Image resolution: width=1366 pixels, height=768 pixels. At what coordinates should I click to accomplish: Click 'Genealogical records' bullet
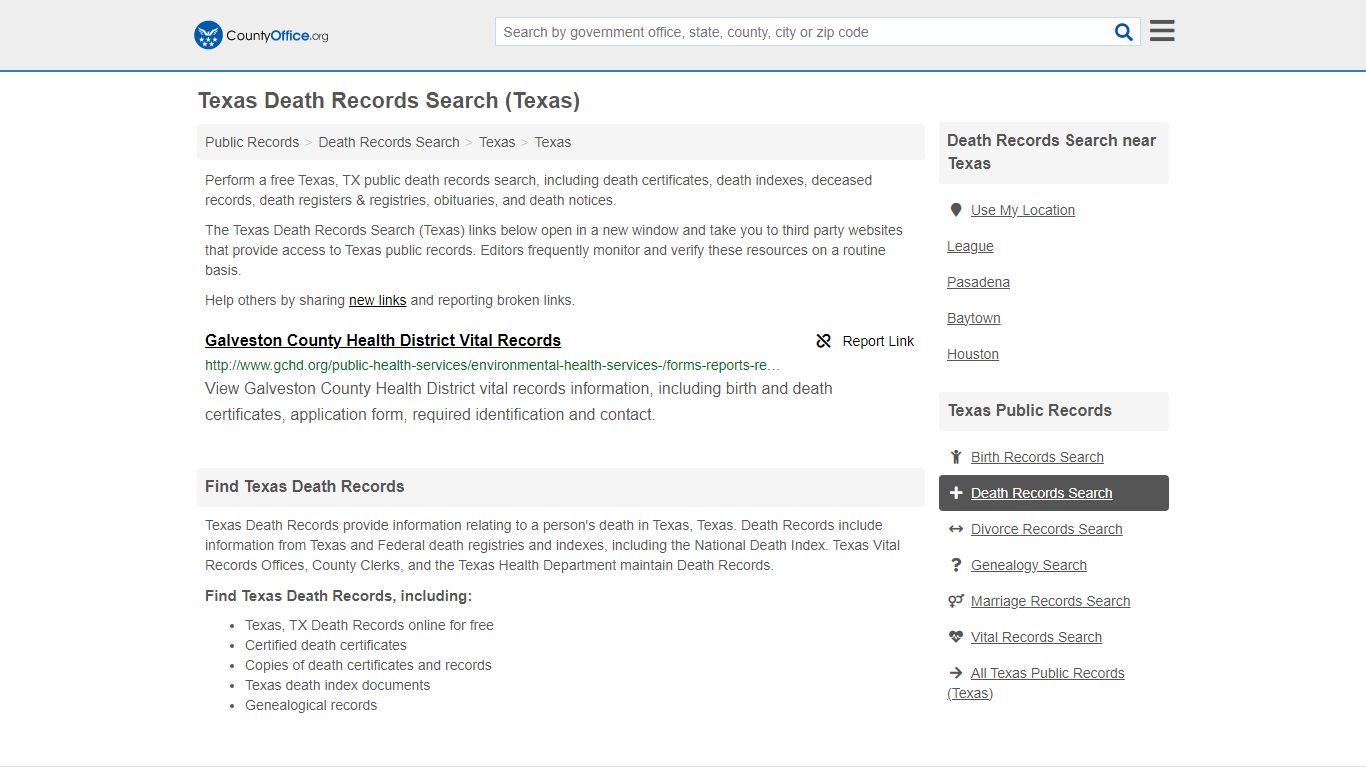click(311, 705)
